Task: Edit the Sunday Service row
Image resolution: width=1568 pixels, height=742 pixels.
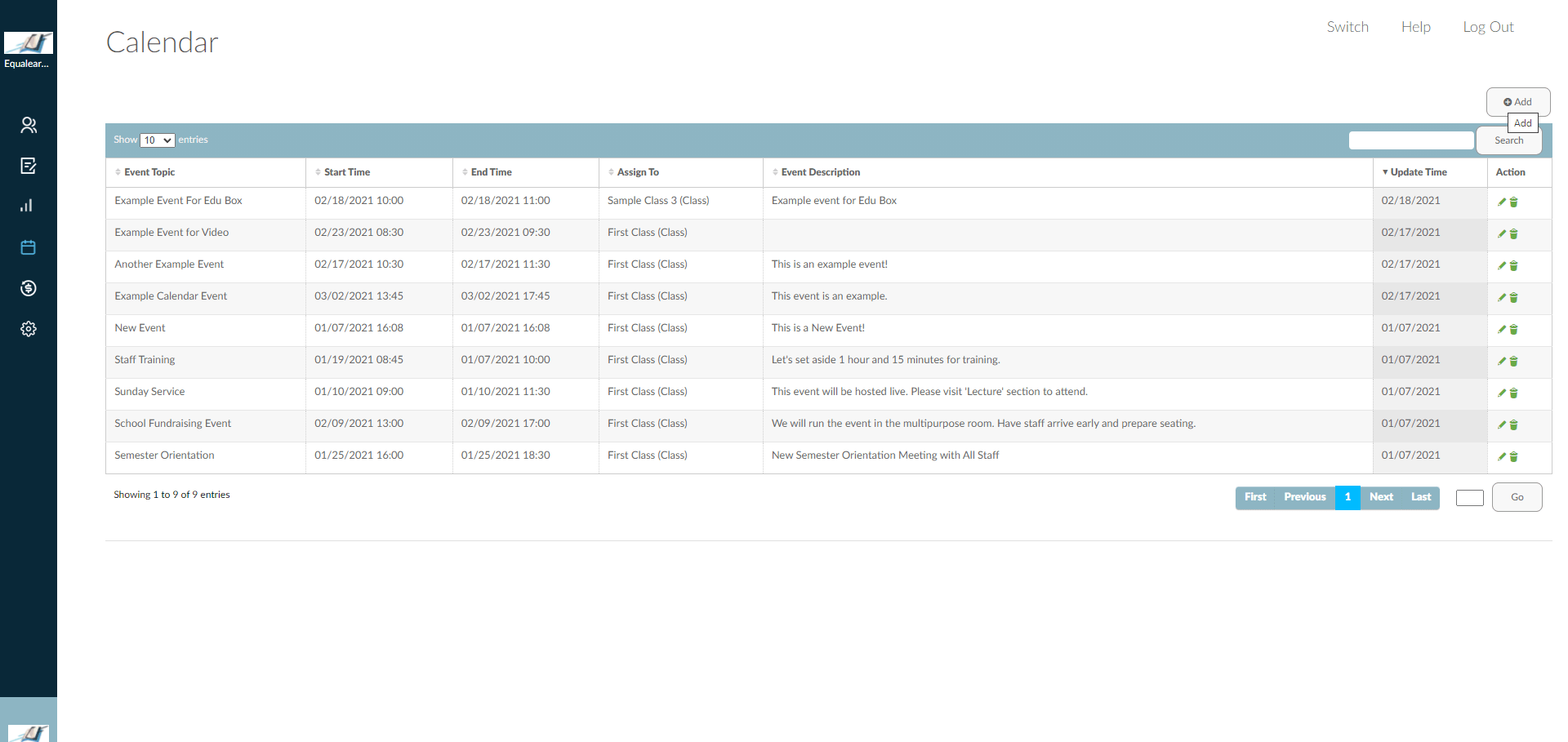Action: coord(1502,393)
